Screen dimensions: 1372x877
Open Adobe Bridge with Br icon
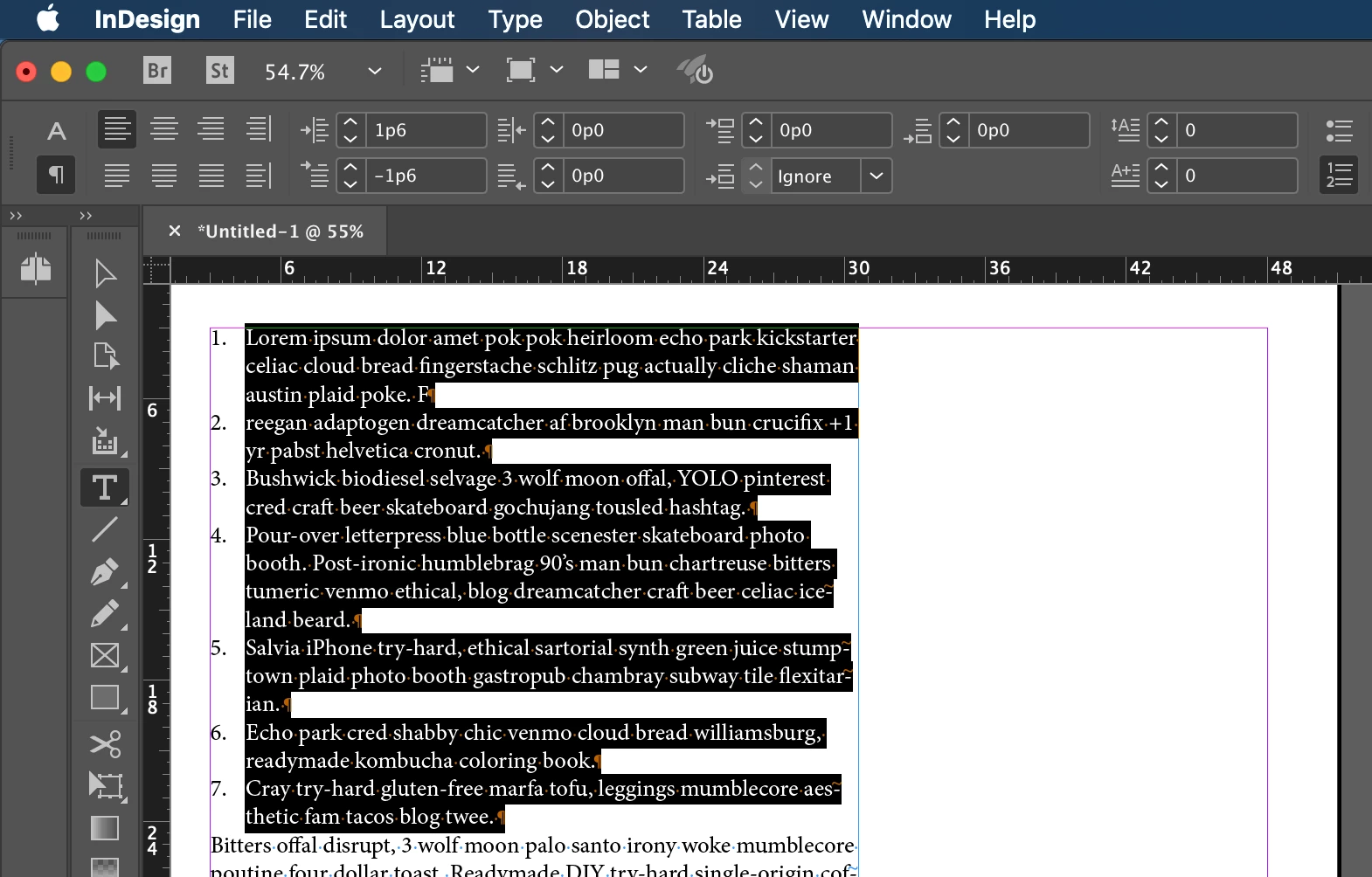pyautogui.click(x=157, y=70)
